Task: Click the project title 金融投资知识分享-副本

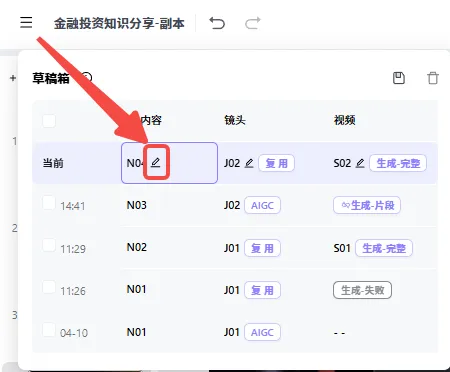Action: coord(119,23)
